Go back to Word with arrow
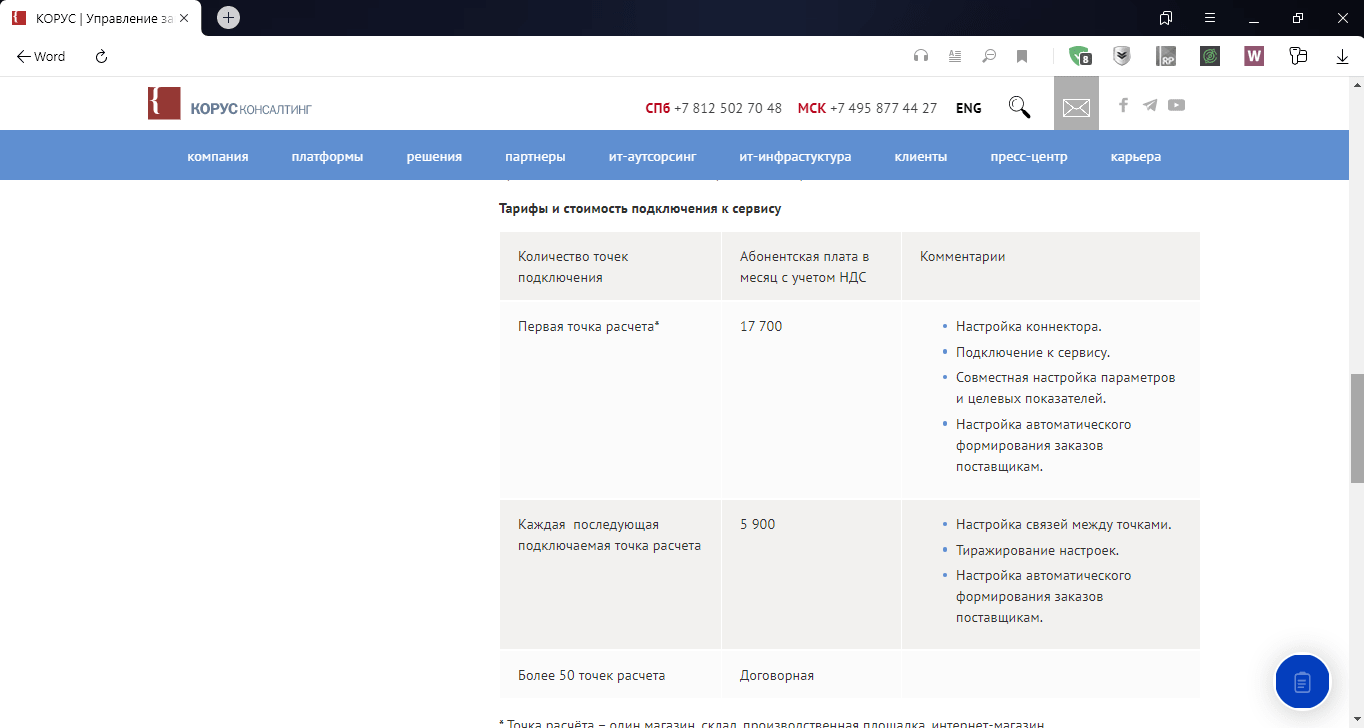1364x728 pixels. pos(41,57)
